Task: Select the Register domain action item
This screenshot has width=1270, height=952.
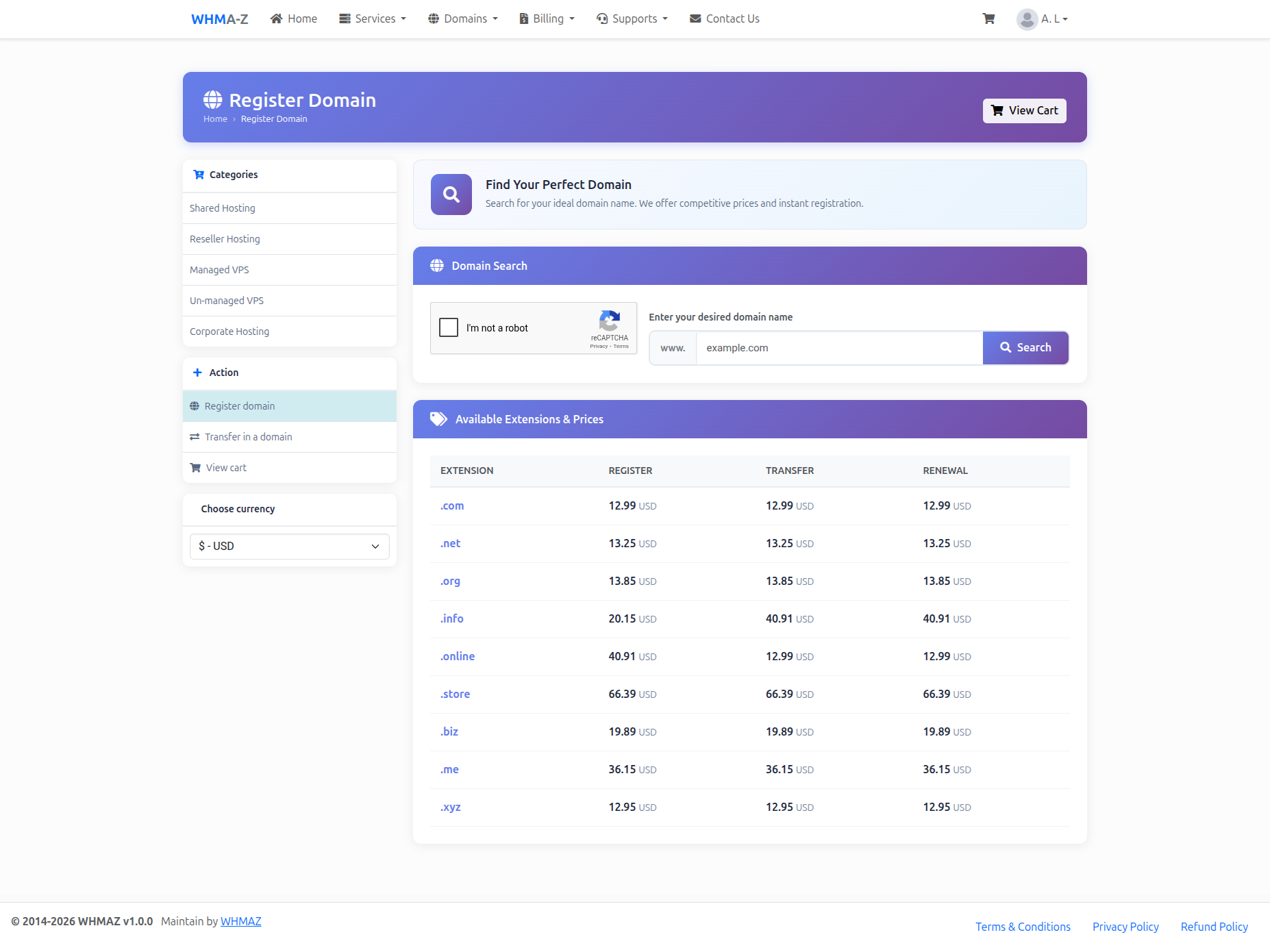Action: coord(240,405)
